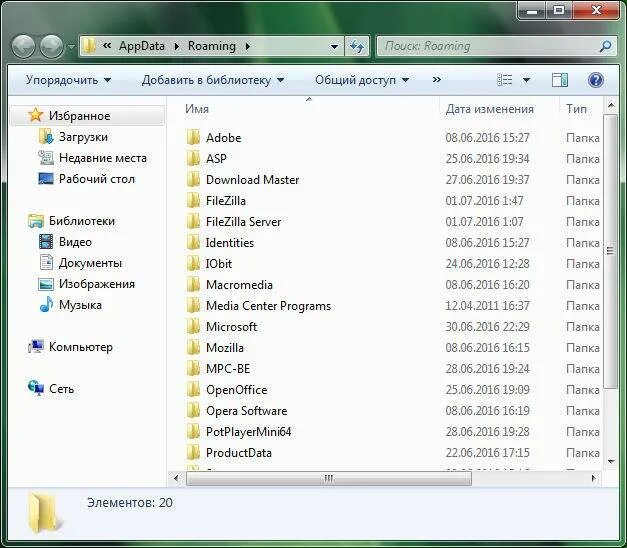Viewport: 627px width, 548px height.
Task: Select the FileZilla Server folder icon
Action: point(193,221)
